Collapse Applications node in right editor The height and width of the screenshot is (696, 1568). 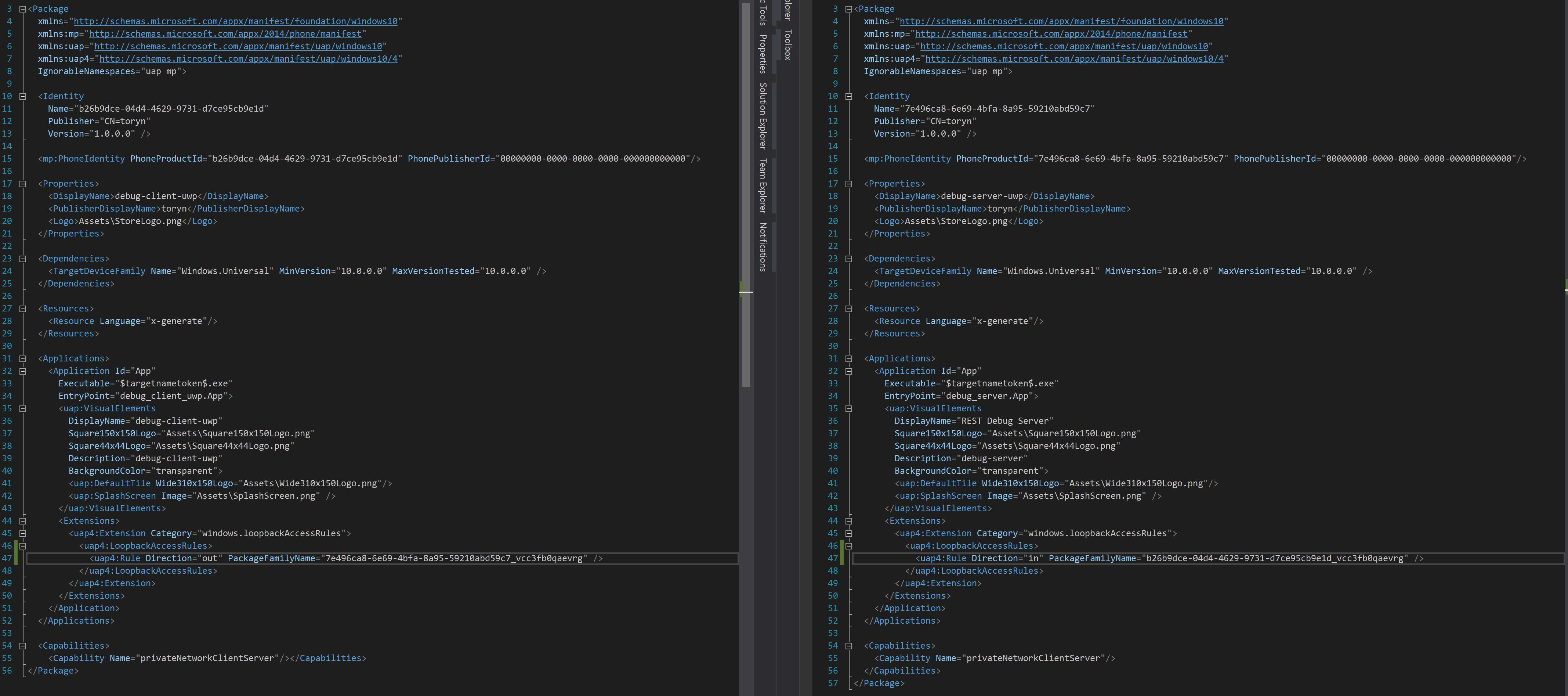pos(848,359)
